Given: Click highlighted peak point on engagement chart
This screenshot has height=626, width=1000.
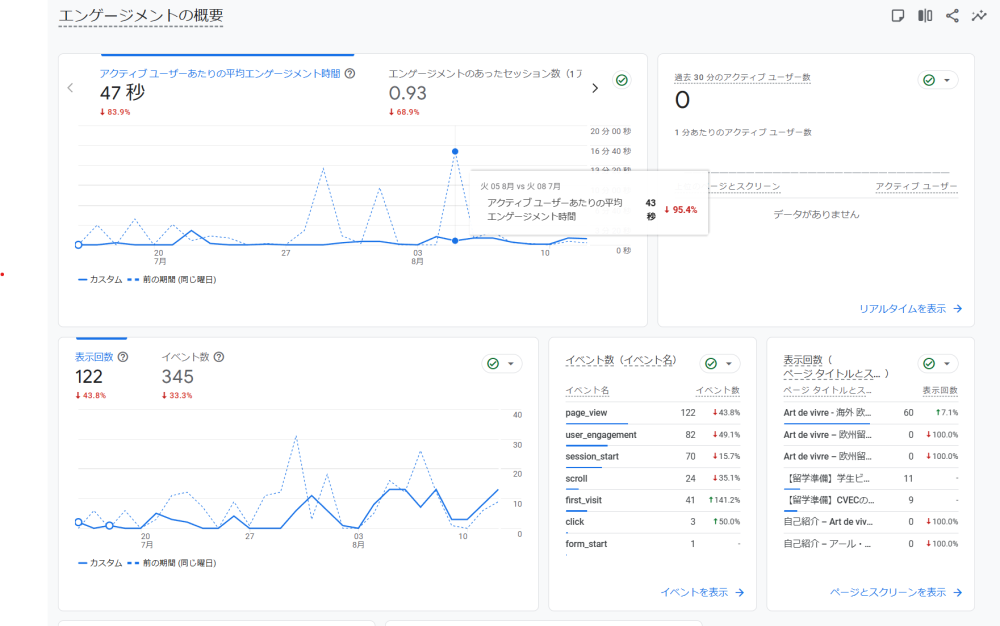Looking at the screenshot, I should coord(455,151).
